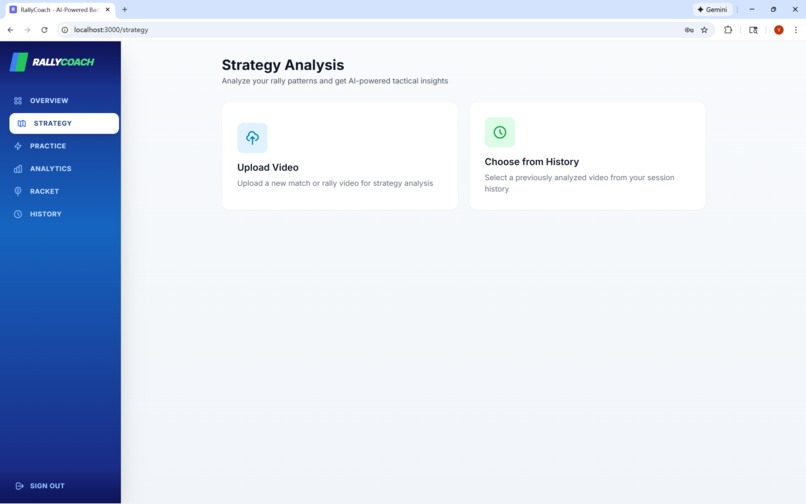Click the Analytics bar chart icon
This screenshot has width=806, height=504.
pos(18,169)
